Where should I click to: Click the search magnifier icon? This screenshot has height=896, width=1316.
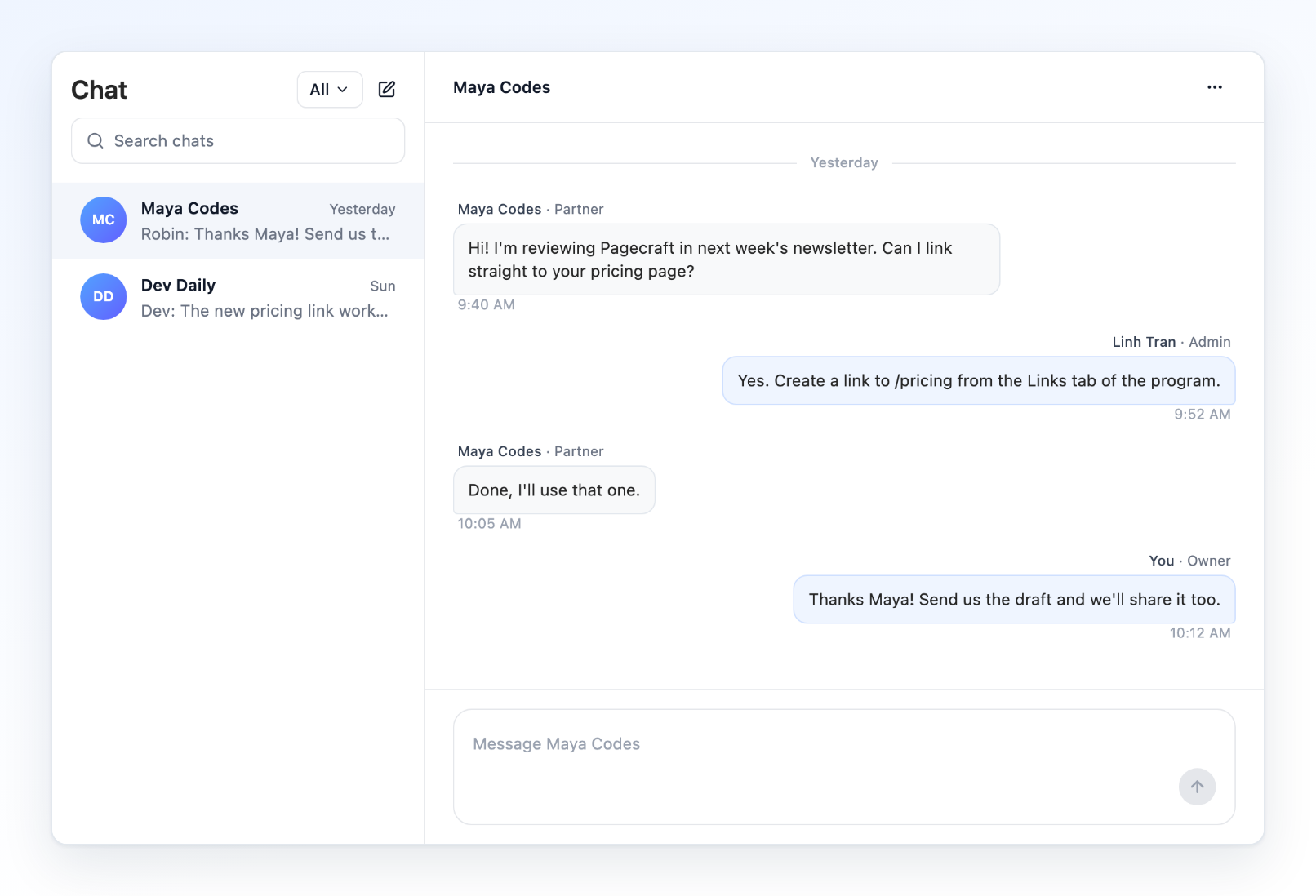tap(96, 141)
